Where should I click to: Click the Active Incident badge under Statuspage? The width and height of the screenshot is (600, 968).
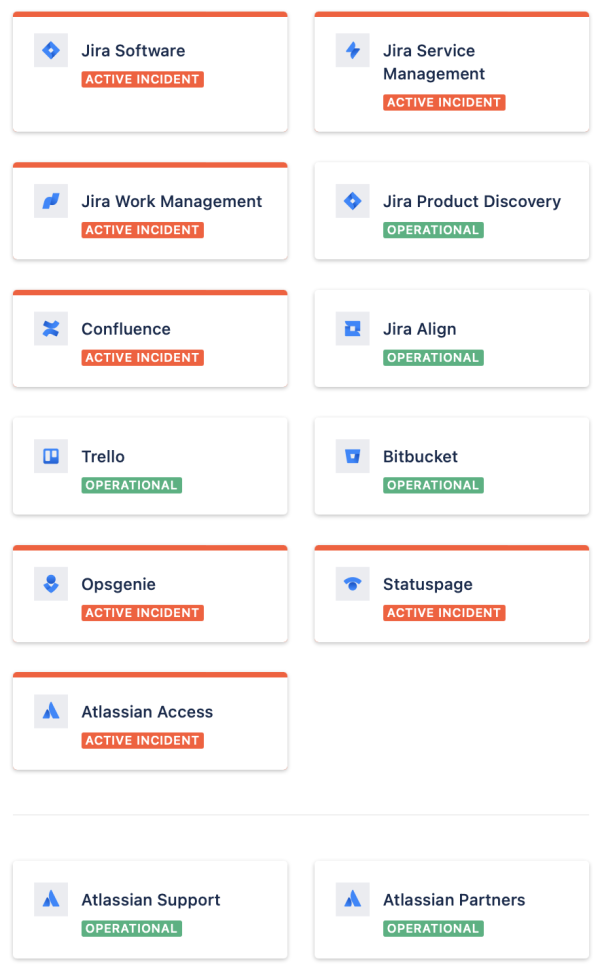(444, 612)
